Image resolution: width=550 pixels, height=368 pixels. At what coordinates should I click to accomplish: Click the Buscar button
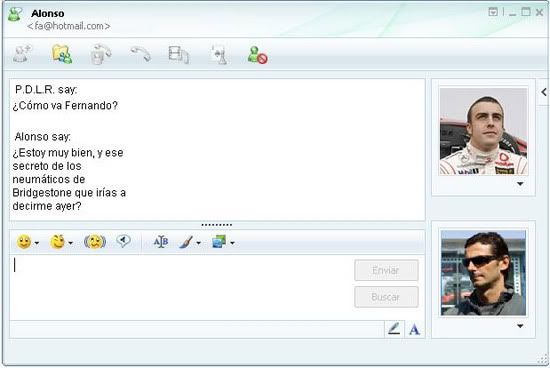(x=386, y=297)
